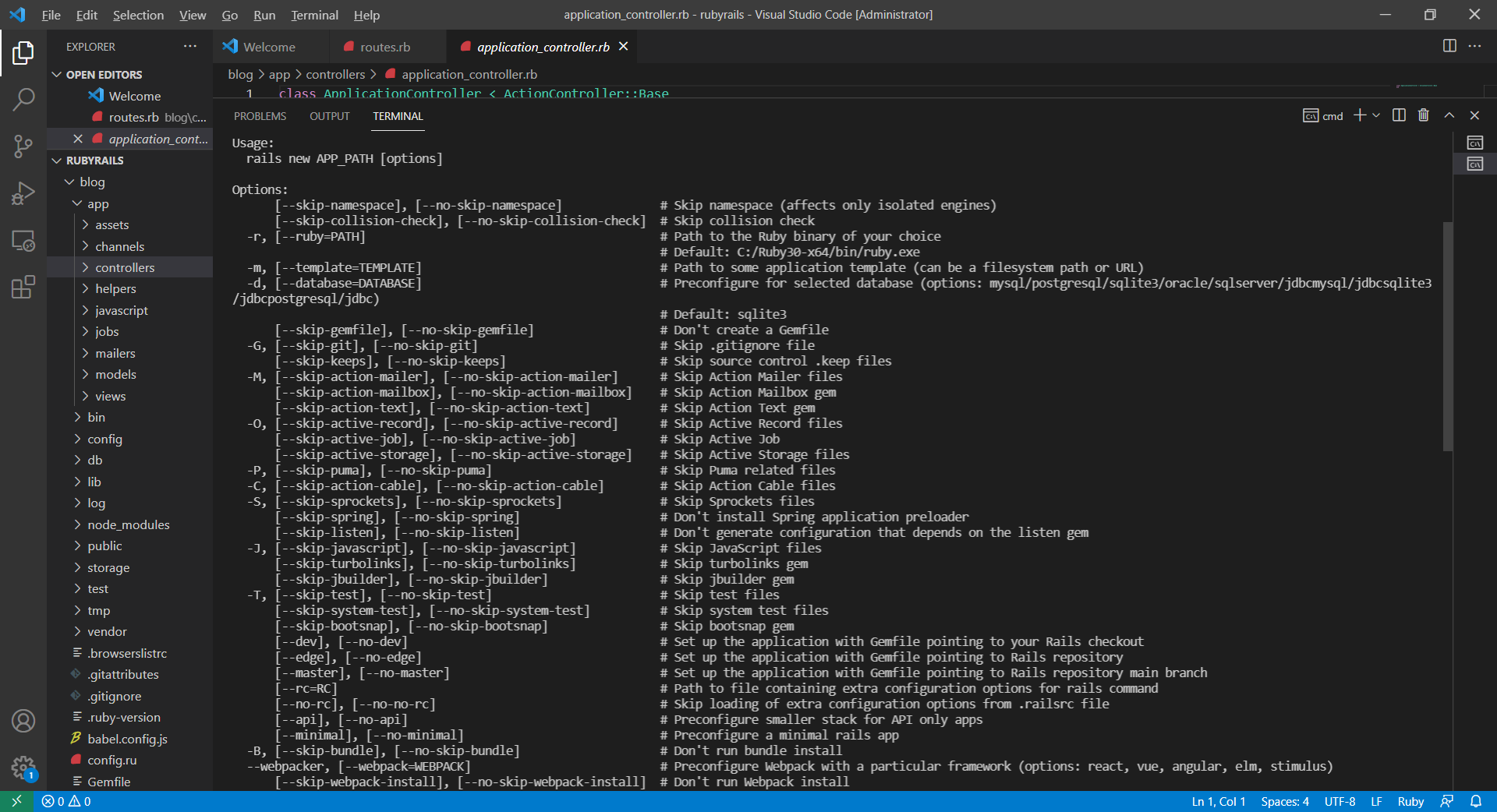Click controllers in the breadcrumb
Image resolution: width=1497 pixels, height=812 pixels.
[x=335, y=75]
